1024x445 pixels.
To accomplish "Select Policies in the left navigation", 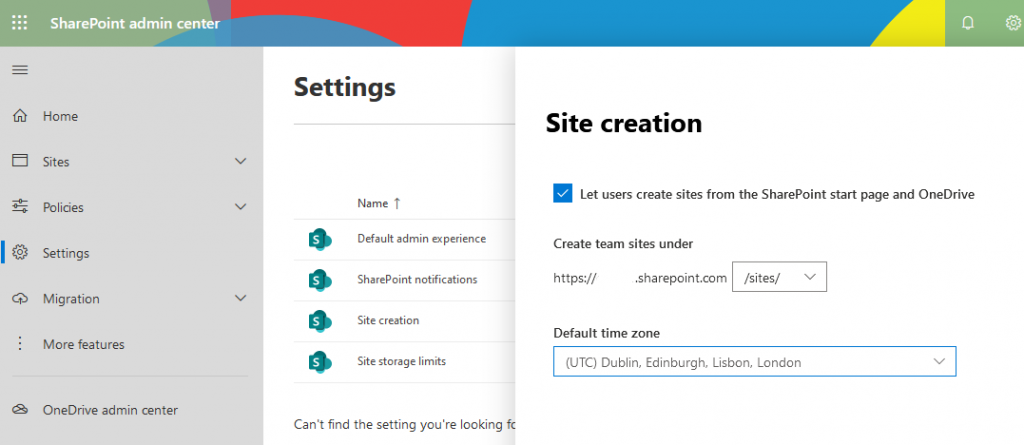I will pyautogui.click(x=63, y=207).
